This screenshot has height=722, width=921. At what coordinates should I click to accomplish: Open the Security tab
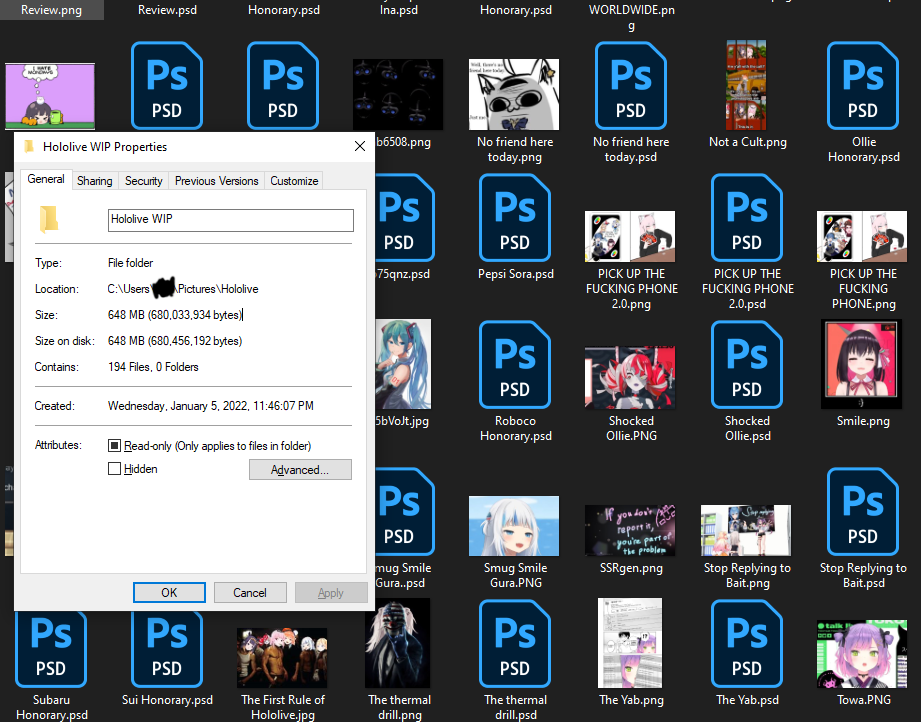click(x=143, y=181)
